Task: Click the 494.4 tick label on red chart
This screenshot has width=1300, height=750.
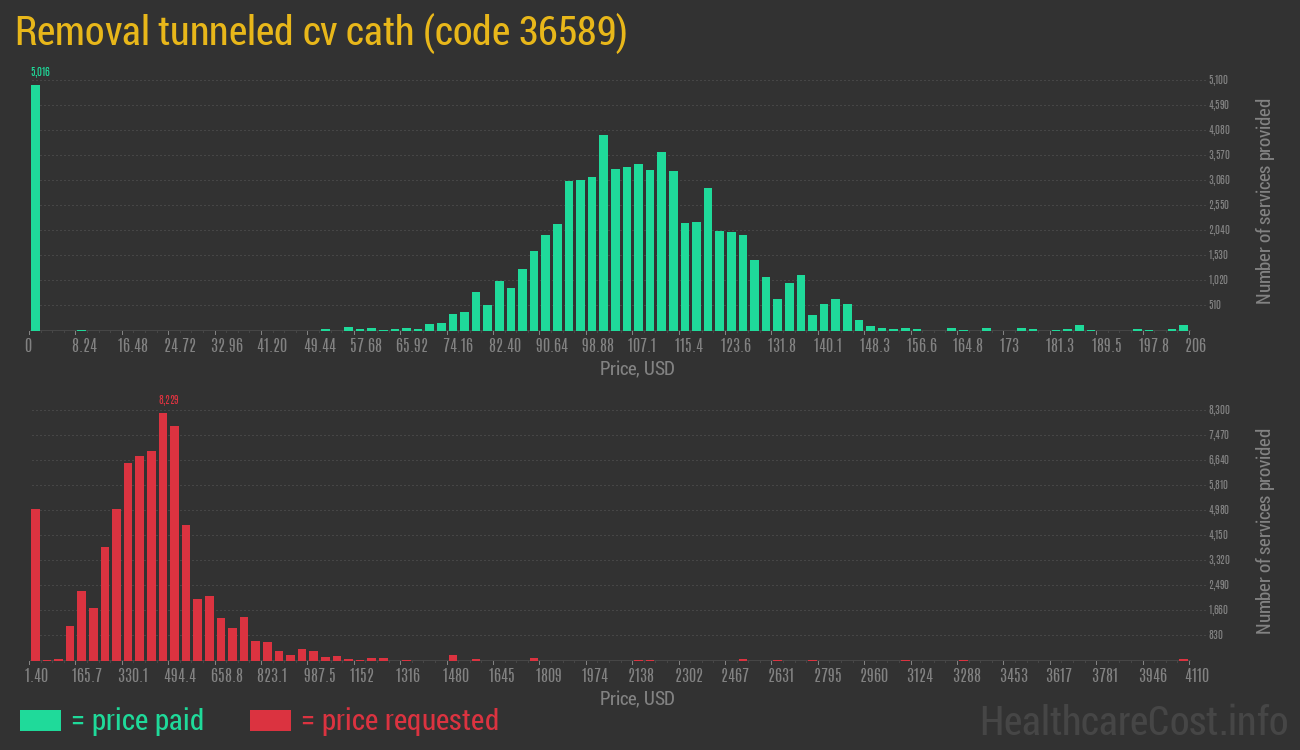Action: click(x=180, y=676)
